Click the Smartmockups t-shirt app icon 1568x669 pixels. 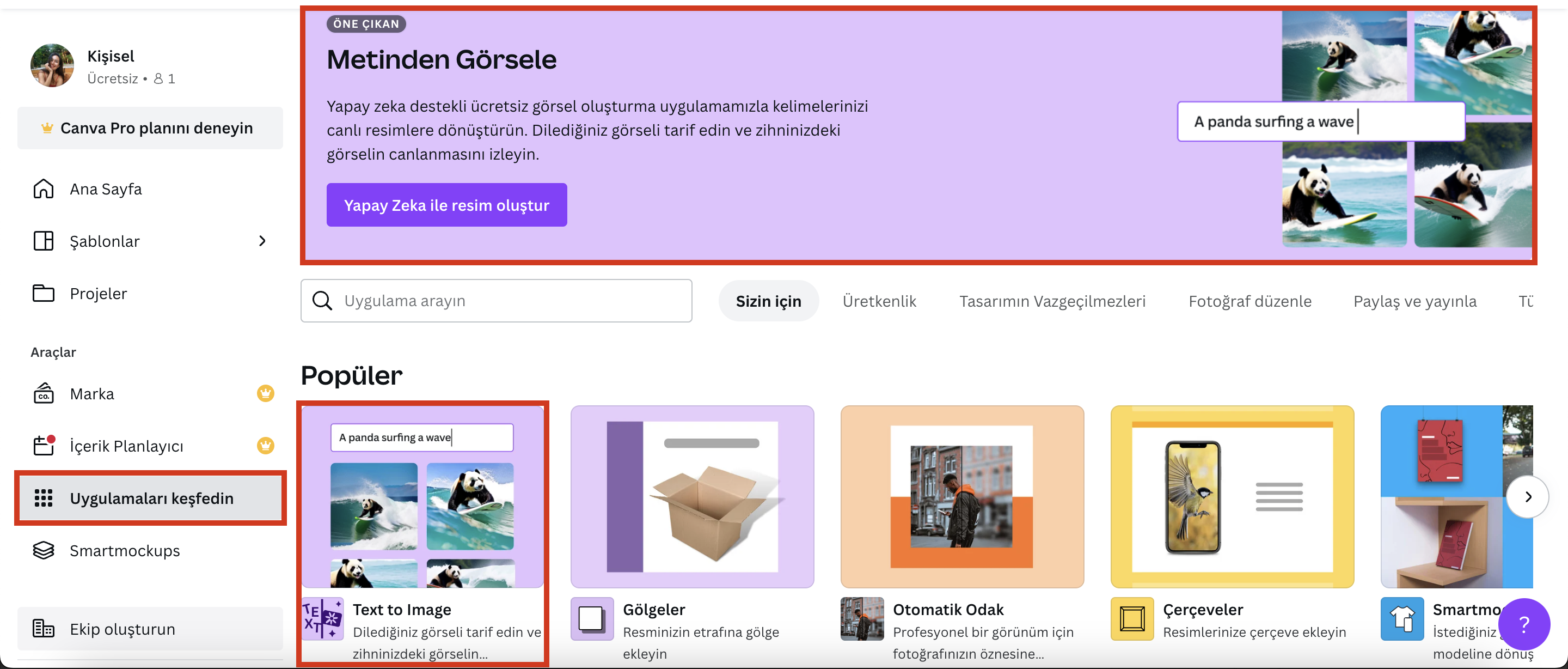[1402, 619]
